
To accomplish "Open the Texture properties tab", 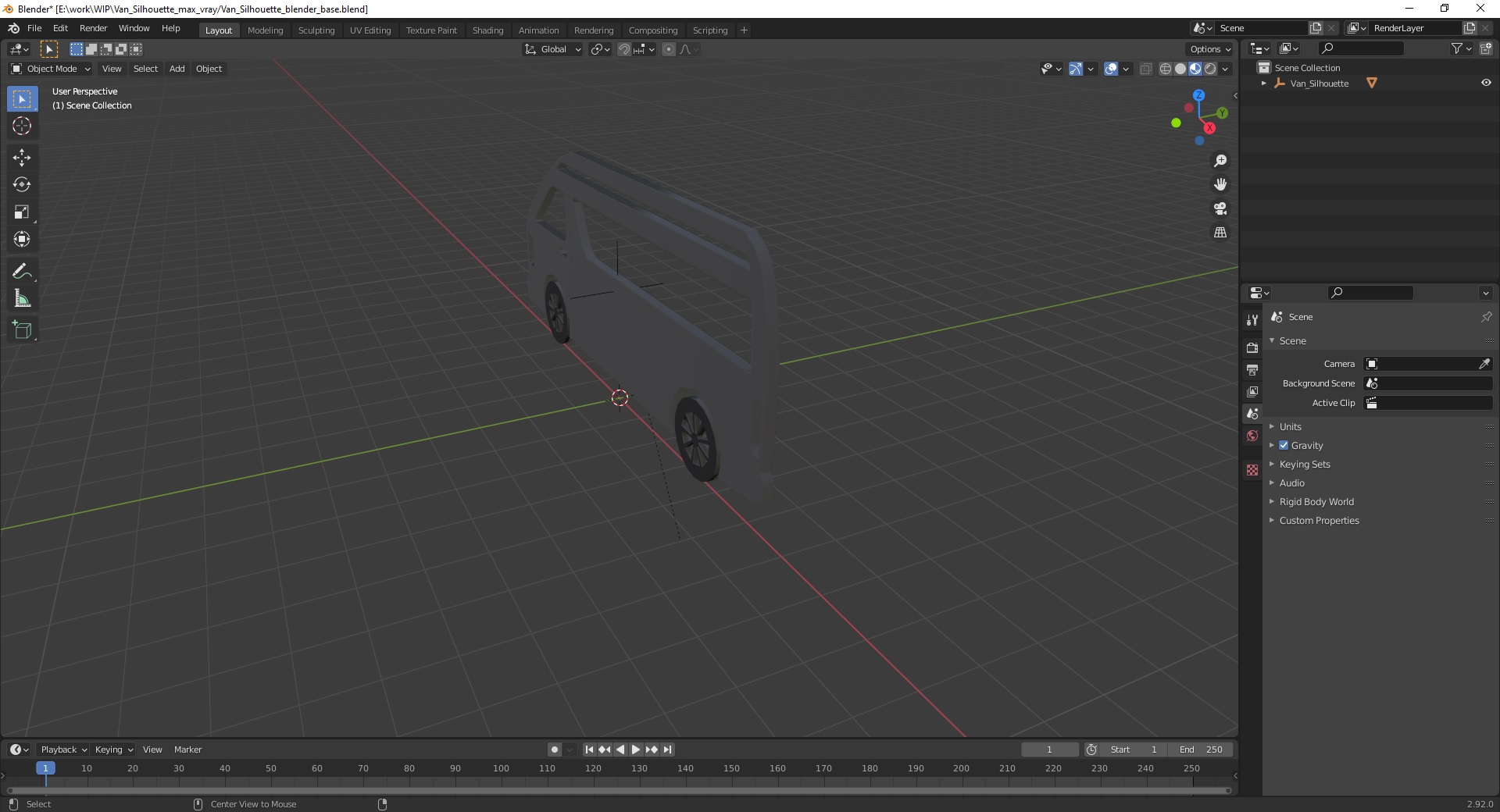I will click(x=1252, y=470).
